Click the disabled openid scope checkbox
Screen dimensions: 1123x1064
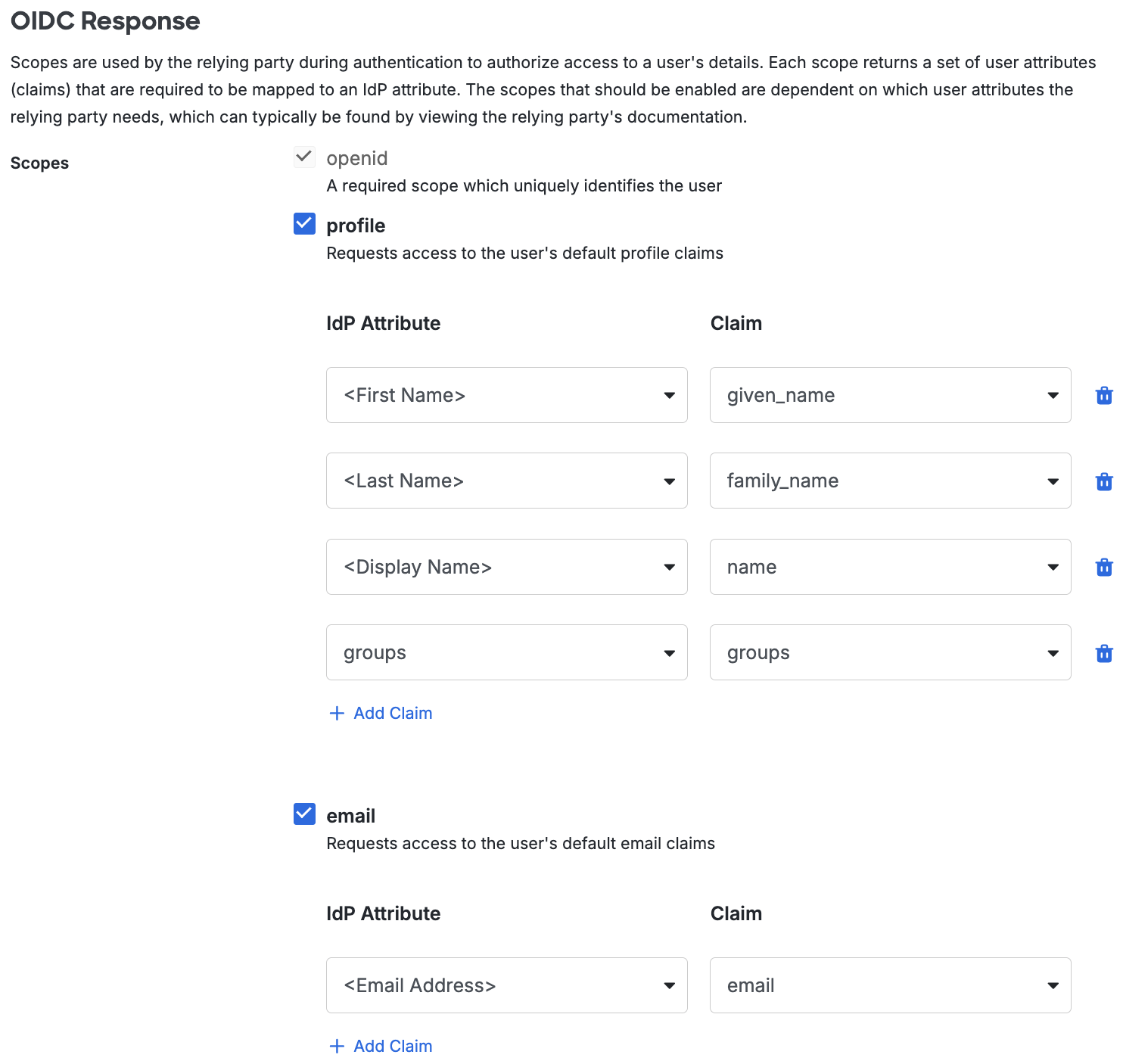[x=303, y=157]
